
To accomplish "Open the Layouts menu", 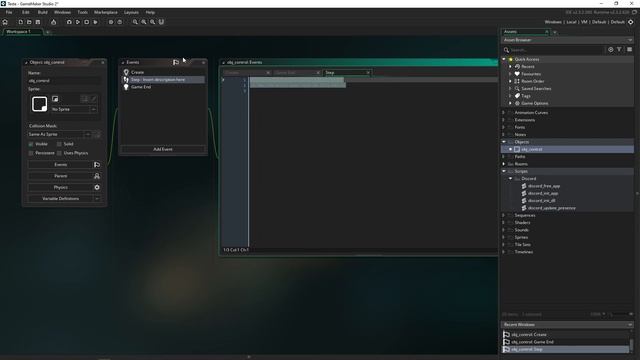I will 131,12.
